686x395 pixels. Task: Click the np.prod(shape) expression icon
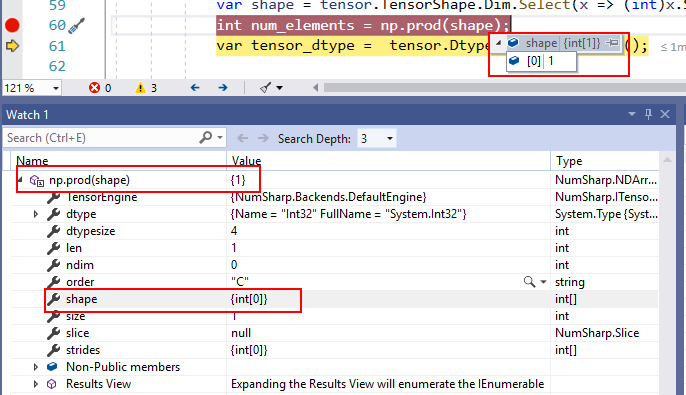[x=37, y=180]
